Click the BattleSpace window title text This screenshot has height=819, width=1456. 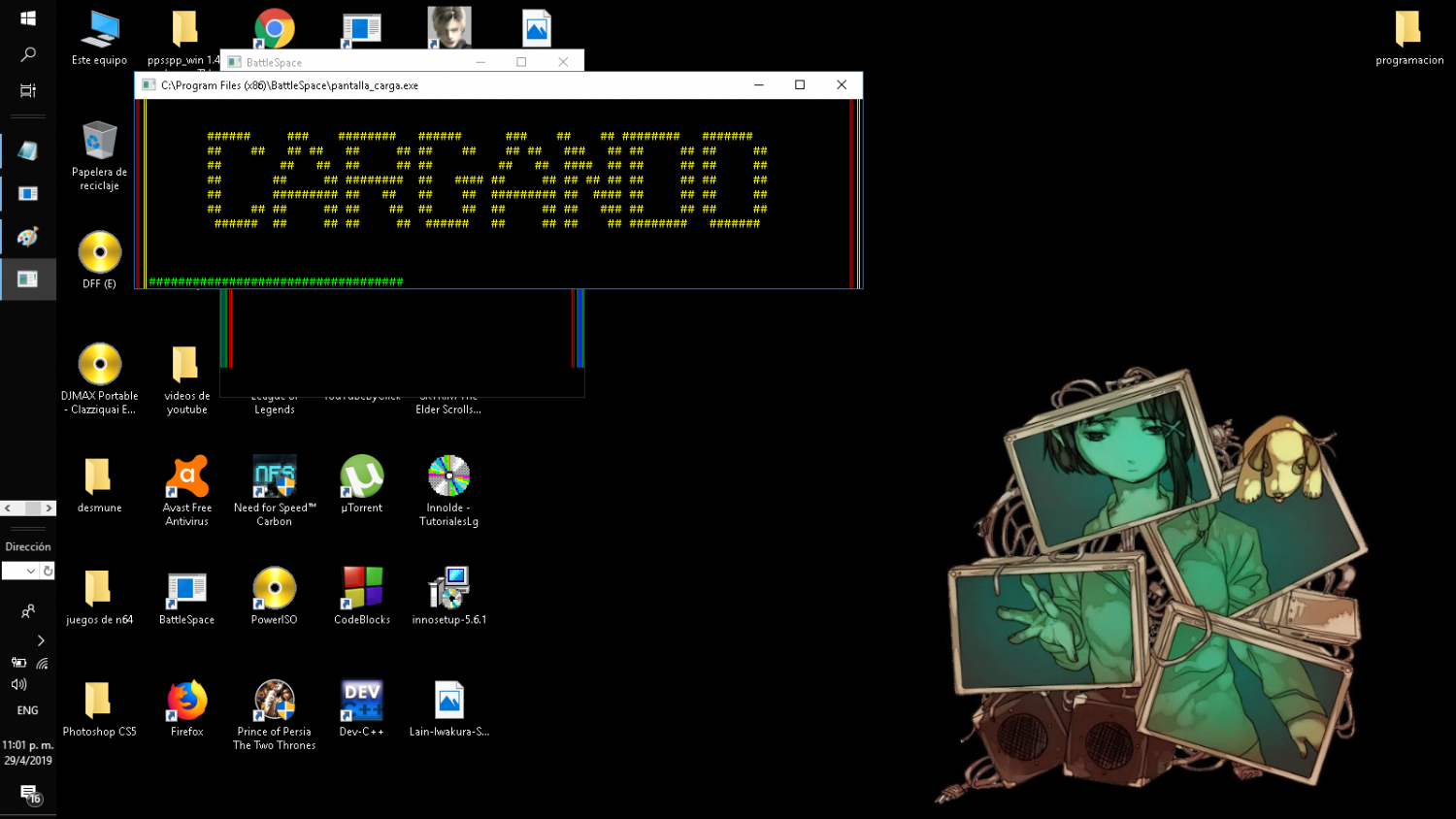pyautogui.click(x=274, y=63)
